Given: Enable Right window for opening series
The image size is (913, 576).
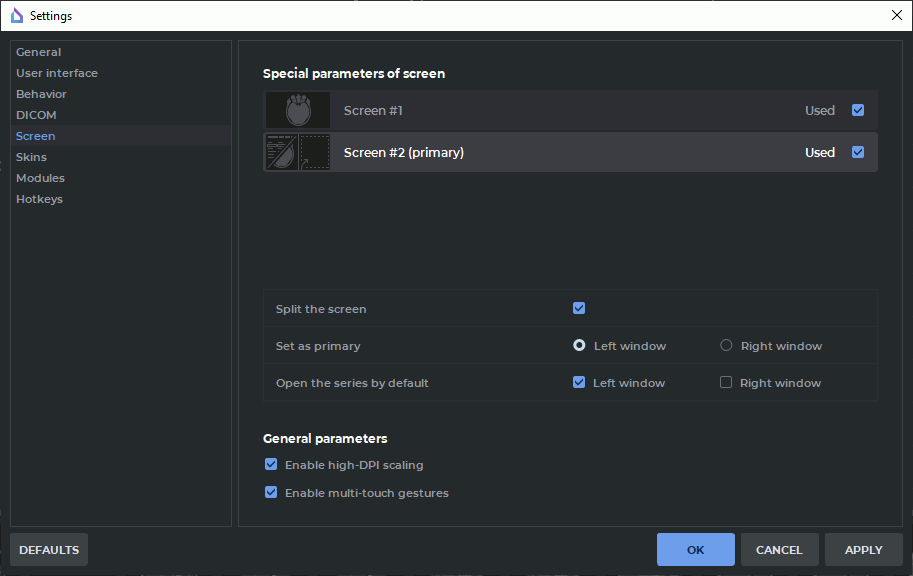Looking at the screenshot, I should click(726, 382).
